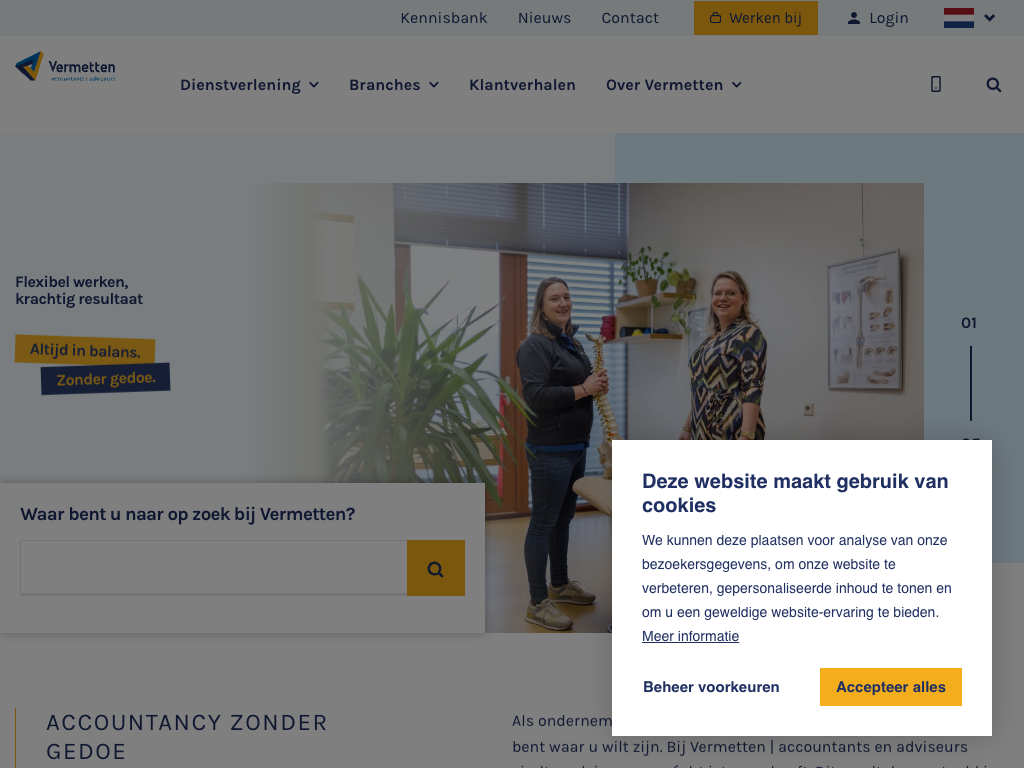1024x768 pixels.
Task: Submit search with the yellow magnifier button
Action: tap(436, 568)
